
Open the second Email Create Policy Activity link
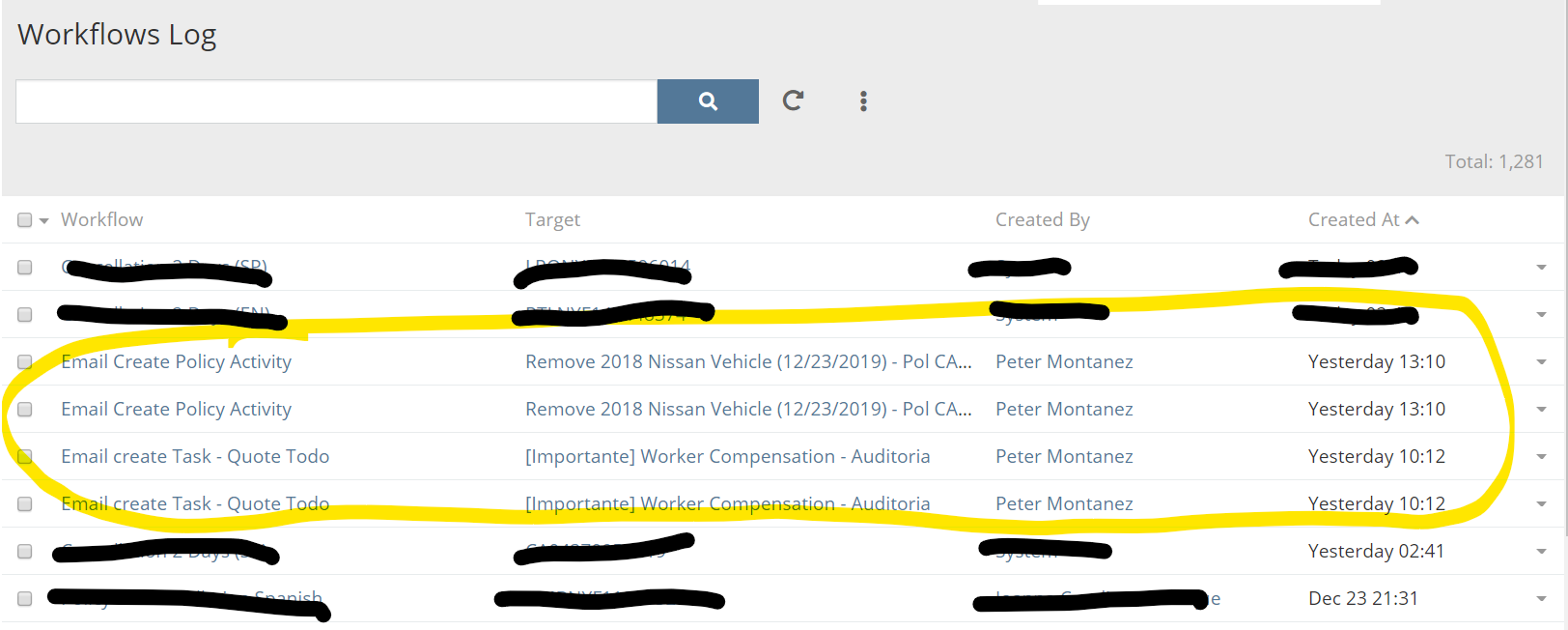click(x=176, y=410)
